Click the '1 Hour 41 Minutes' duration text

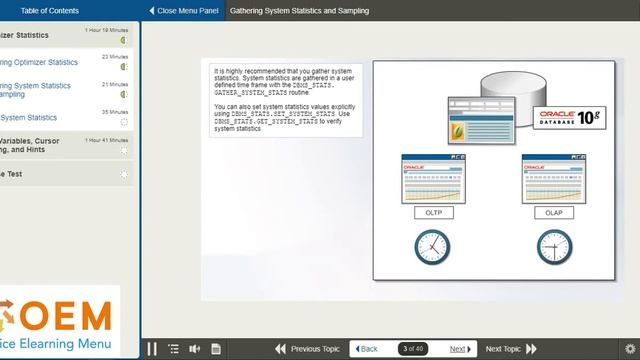(107, 140)
